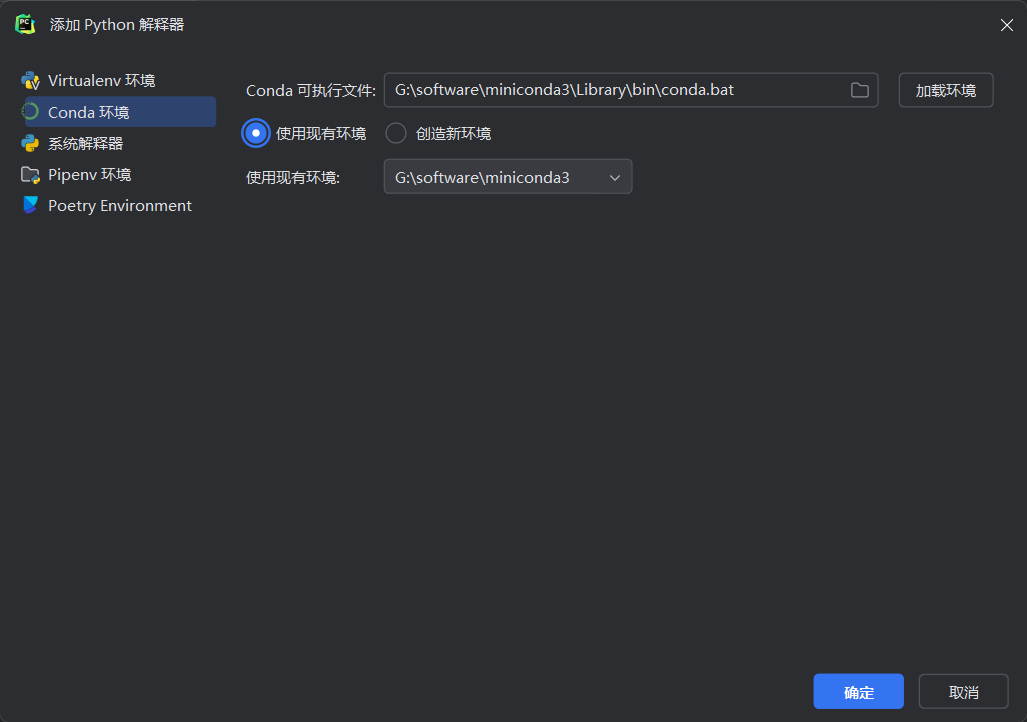Screen dimensions: 1027x722
Task: Browse for the Conda executable with the folder icon
Action: 859,90
